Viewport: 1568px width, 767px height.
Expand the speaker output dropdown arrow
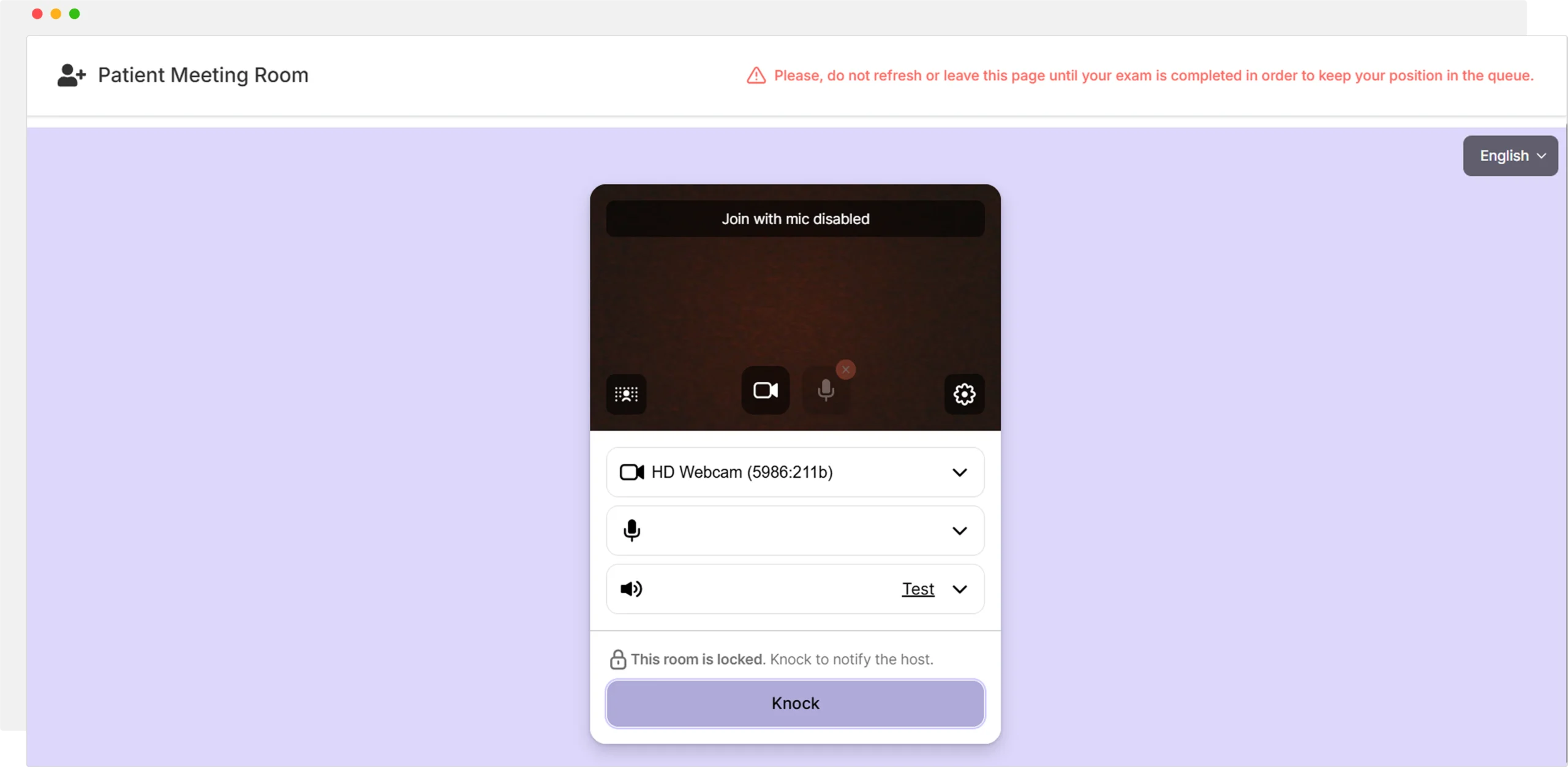[959, 589]
